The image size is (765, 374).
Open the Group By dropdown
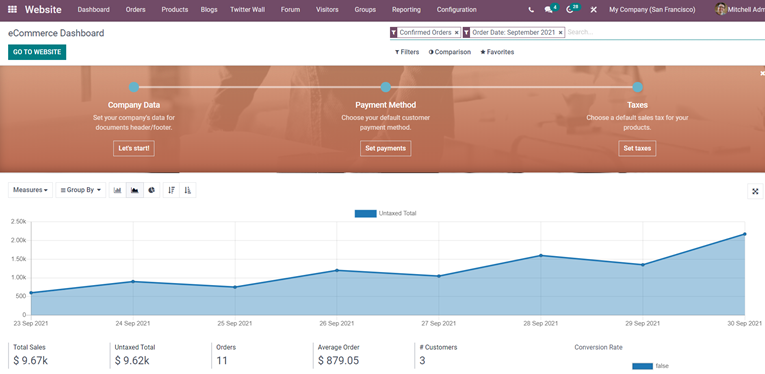point(81,190)
